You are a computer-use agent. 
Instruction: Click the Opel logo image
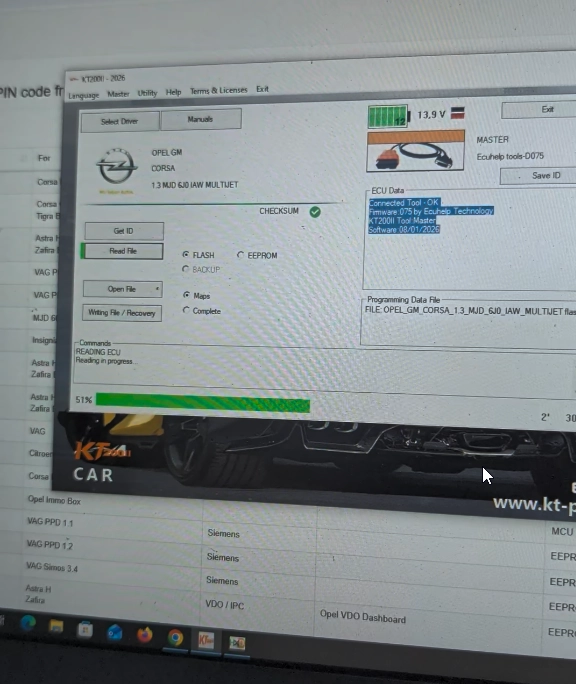click(117, 168)
